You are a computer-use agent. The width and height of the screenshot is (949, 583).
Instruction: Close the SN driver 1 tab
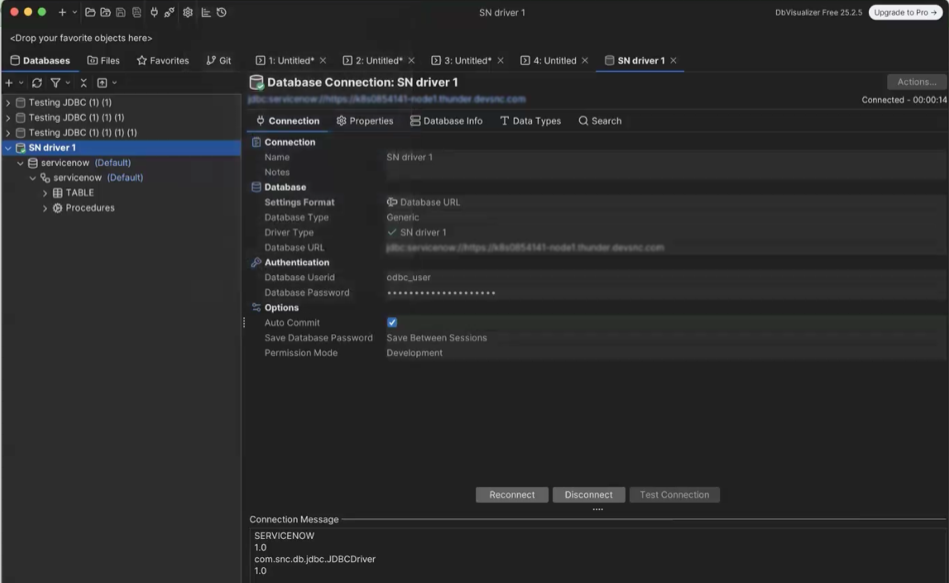click(x=674, y=61)
